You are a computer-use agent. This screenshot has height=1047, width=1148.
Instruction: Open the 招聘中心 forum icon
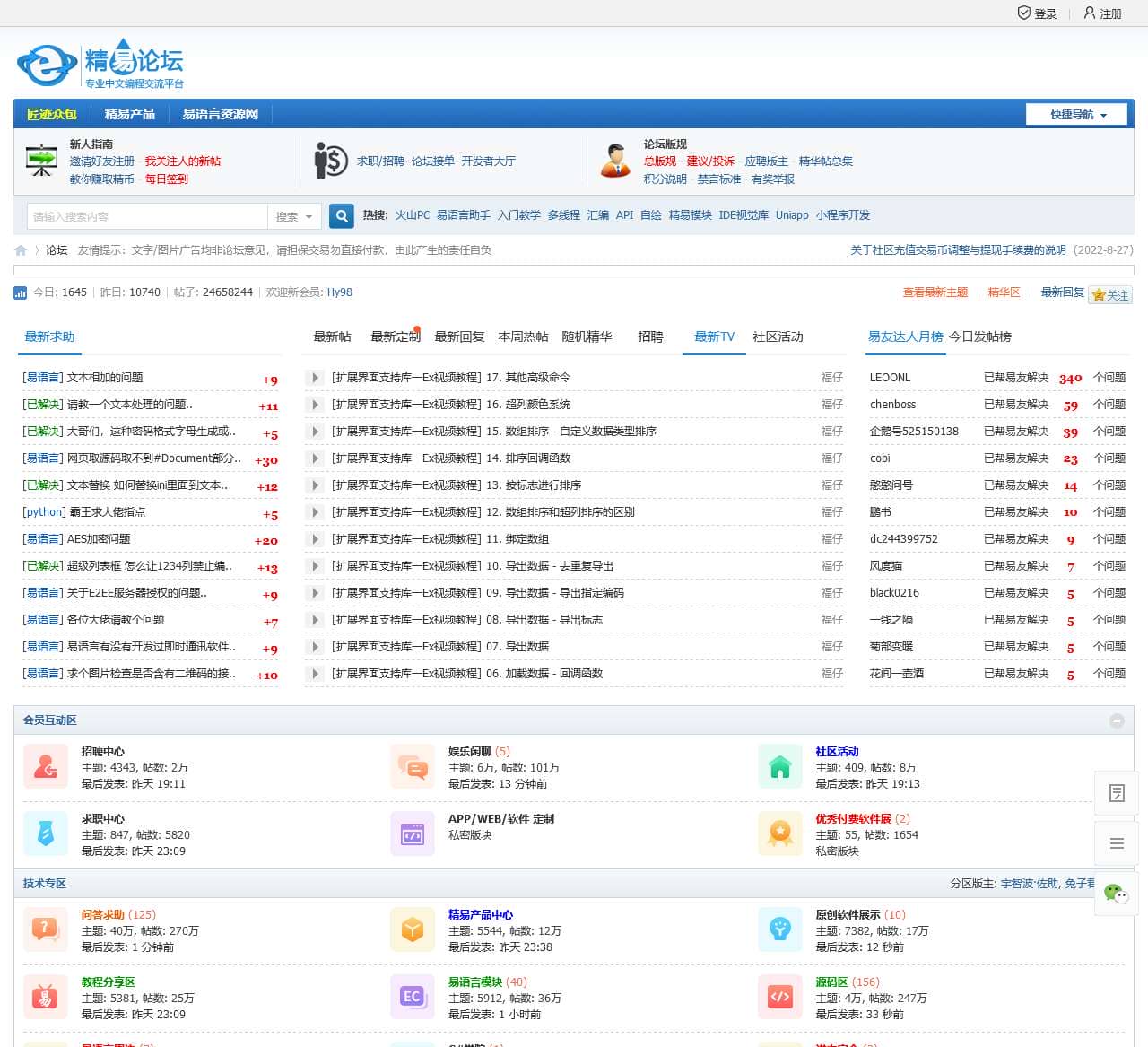tap(46, 767)
